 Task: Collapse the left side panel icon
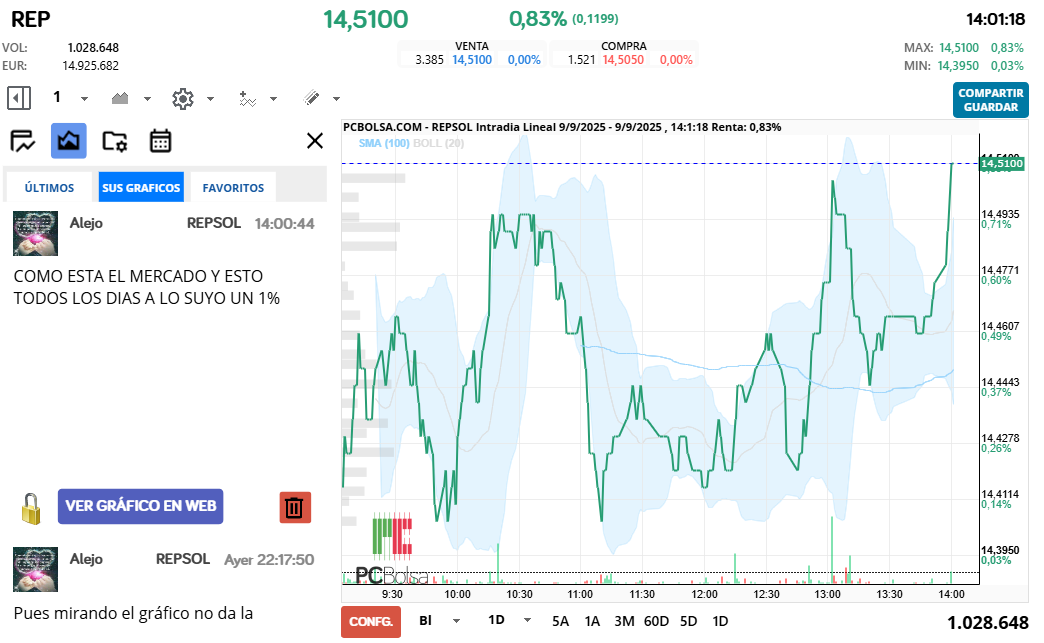click(x=19, y=99)
